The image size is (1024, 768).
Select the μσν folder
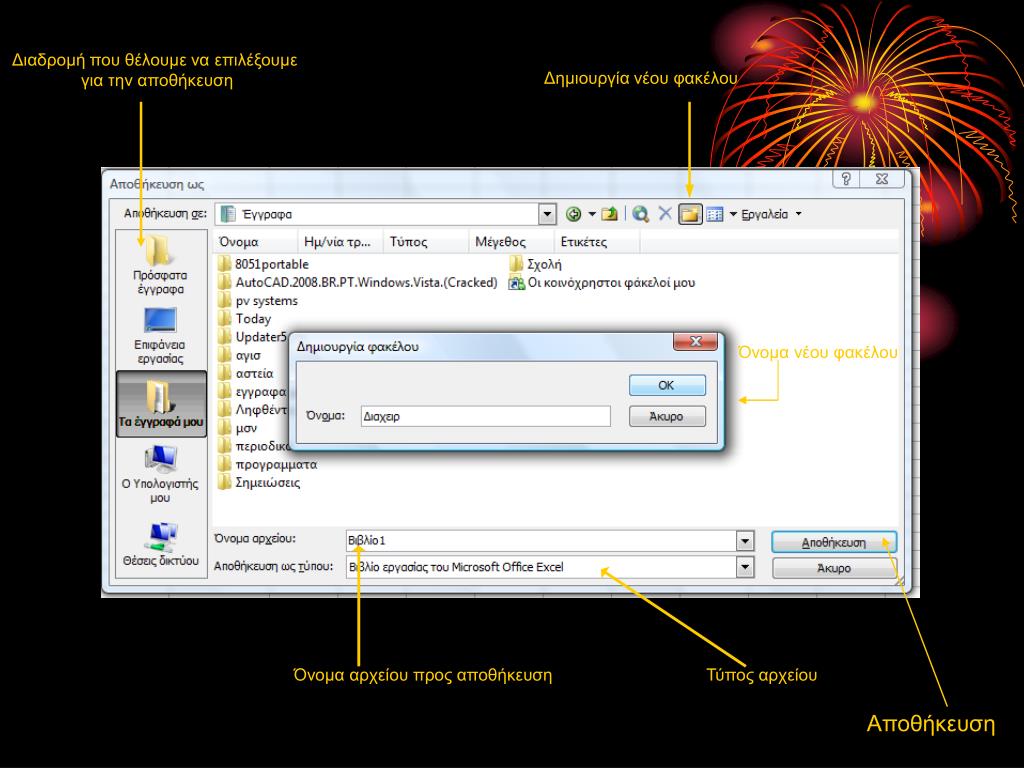pyautogui.click(x=238, y=428)
